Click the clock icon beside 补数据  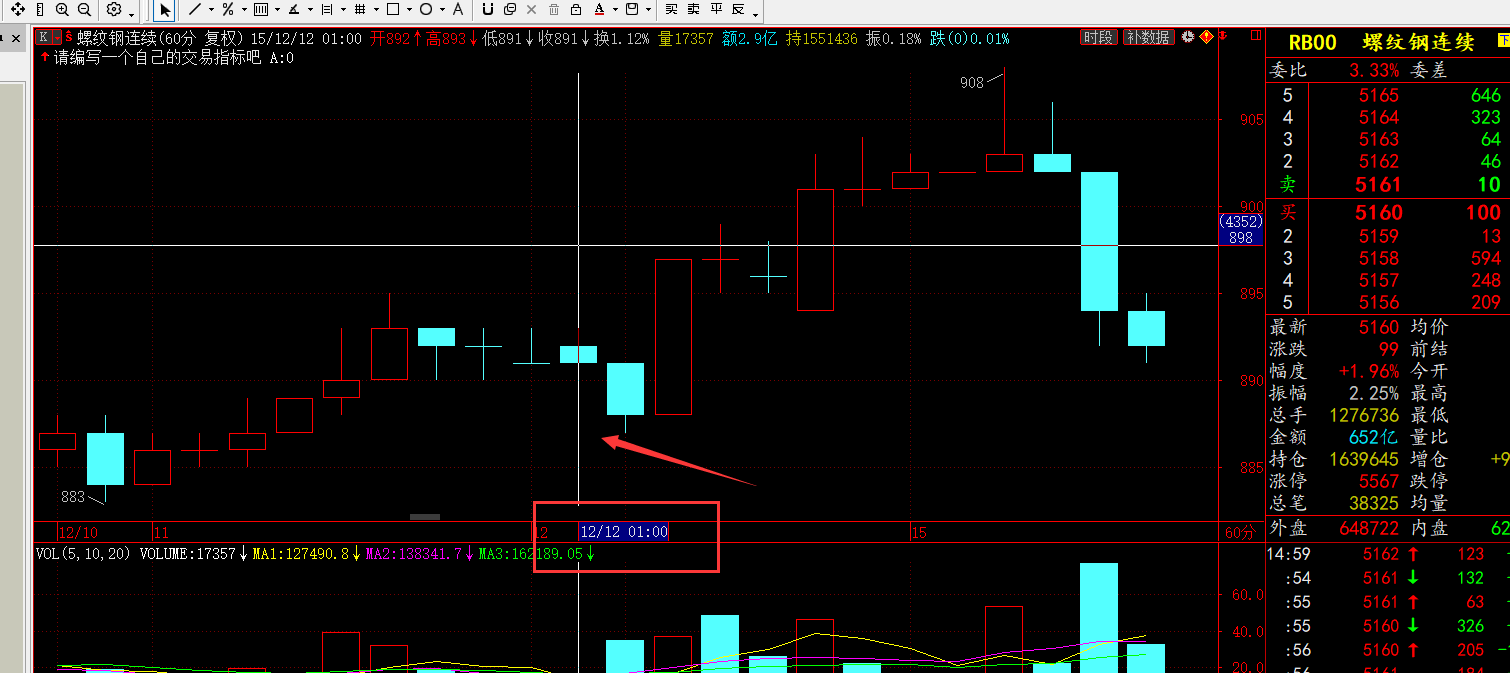pyautogui.click(x=1187, y=37)
